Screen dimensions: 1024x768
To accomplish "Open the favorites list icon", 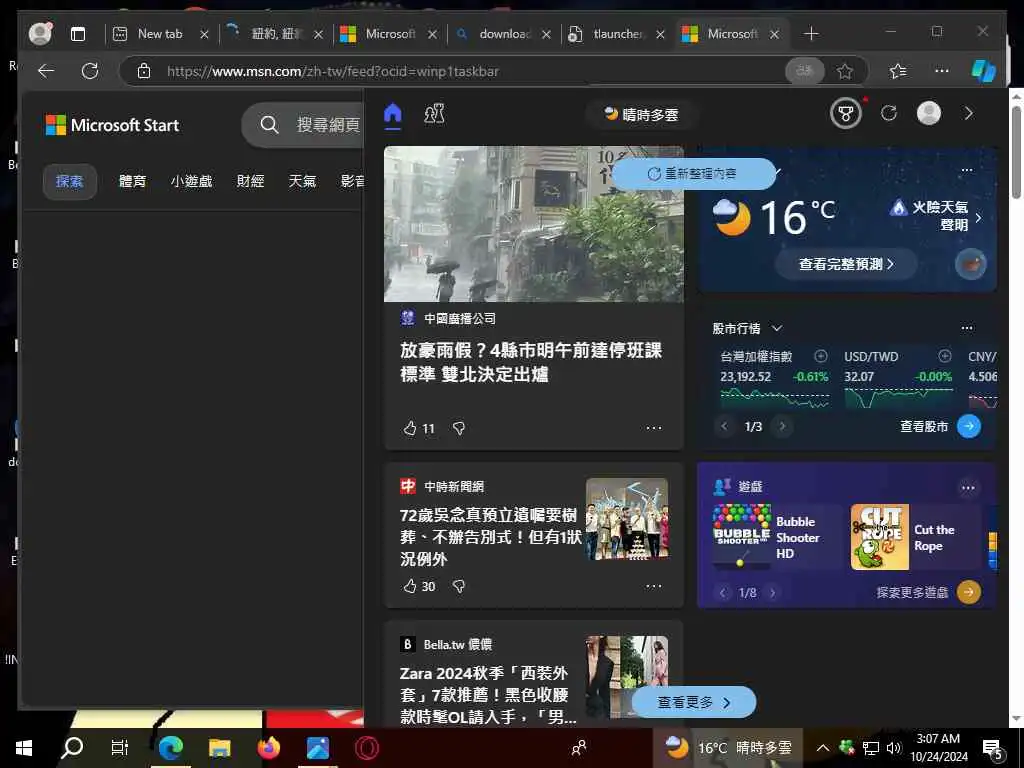I will (x=898, y=71).
